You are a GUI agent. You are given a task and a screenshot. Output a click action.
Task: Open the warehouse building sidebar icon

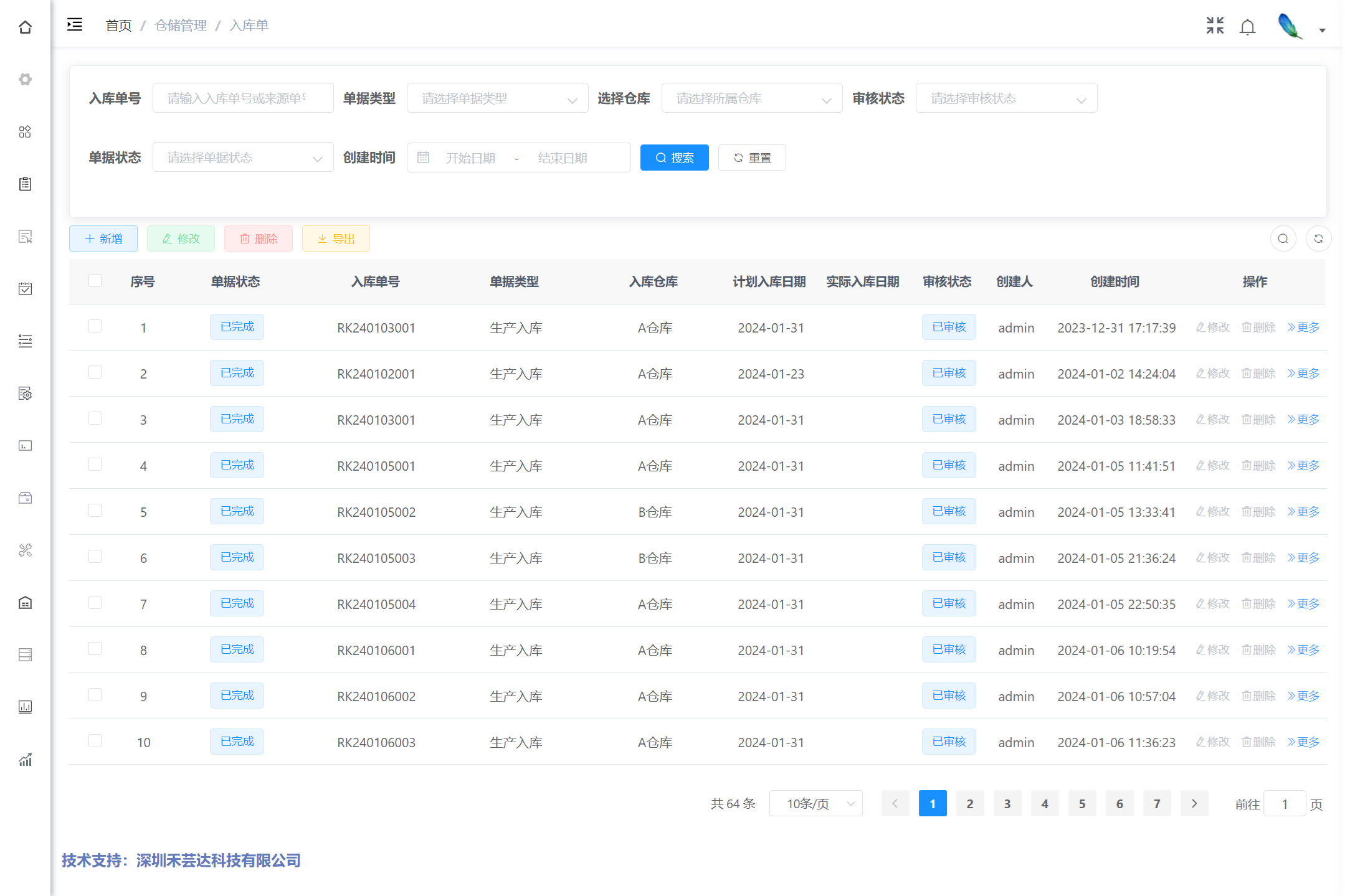coord(25,602)
